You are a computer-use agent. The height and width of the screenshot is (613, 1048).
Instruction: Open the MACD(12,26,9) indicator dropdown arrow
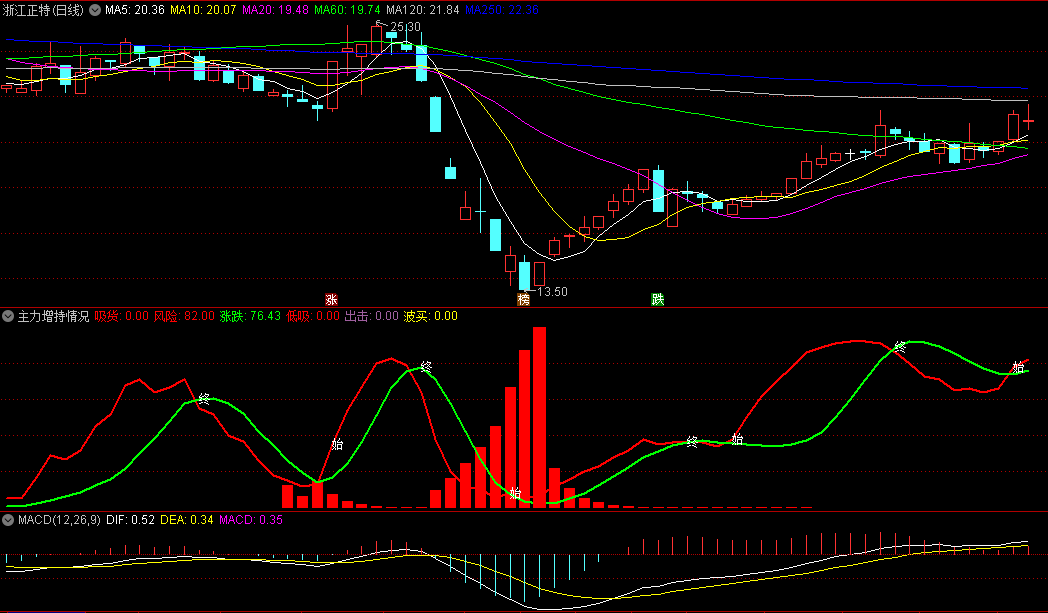pos(8,519)
